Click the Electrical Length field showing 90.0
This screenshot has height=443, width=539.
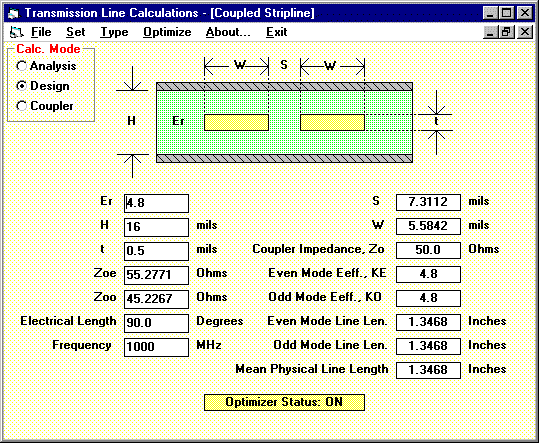coord(156,323)
